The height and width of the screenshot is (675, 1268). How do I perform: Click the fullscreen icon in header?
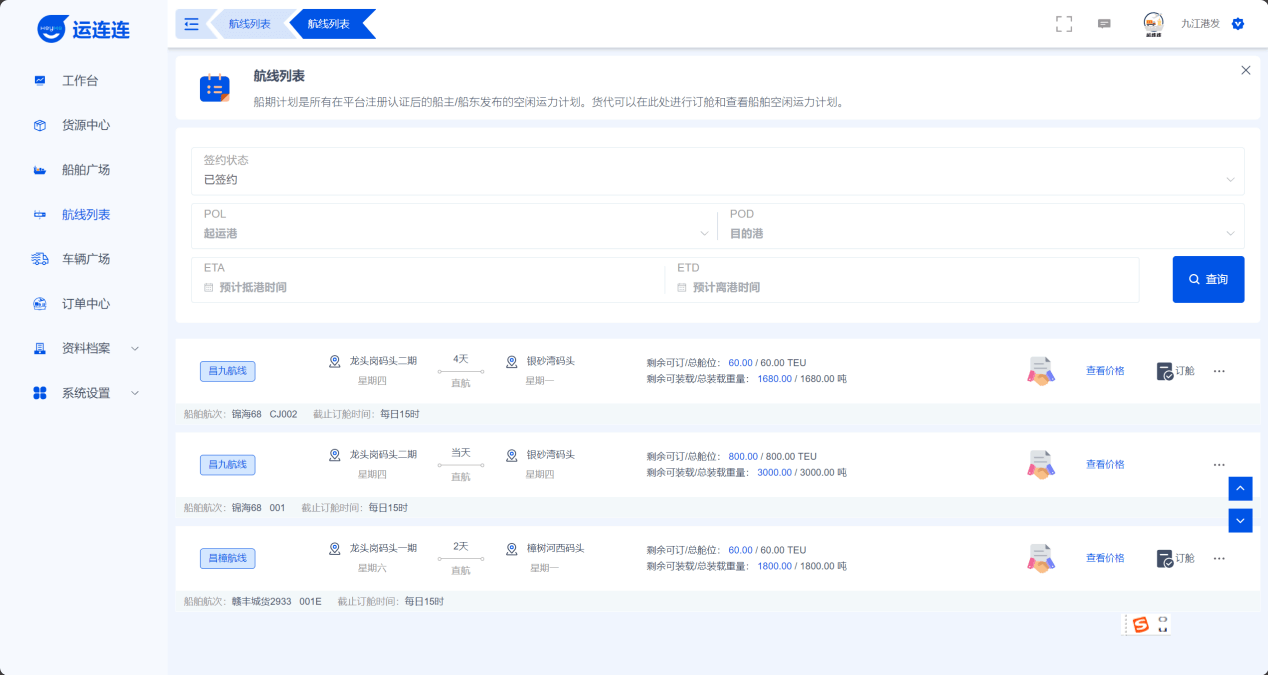click(x=1064, y=24)
